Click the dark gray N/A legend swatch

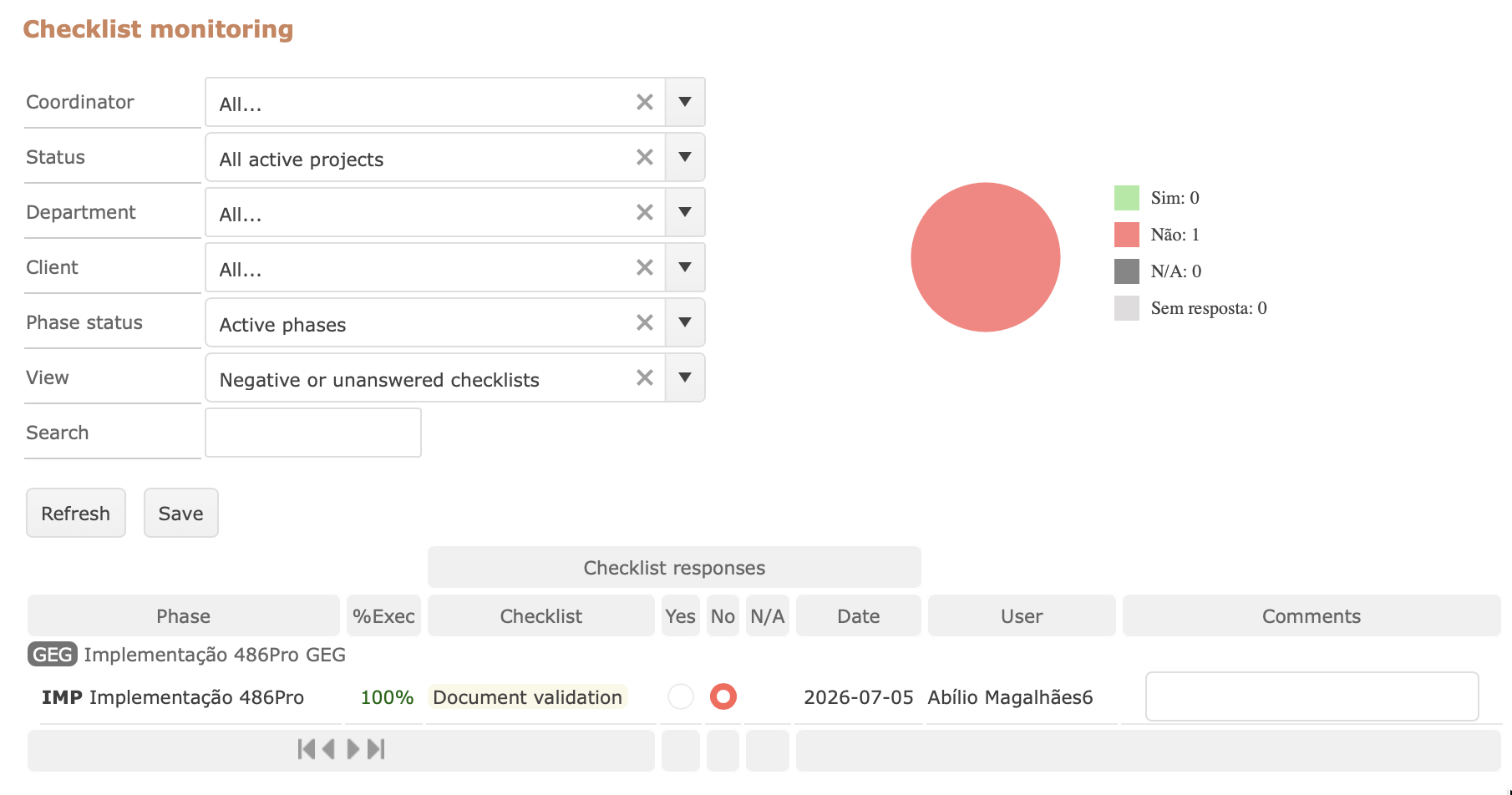tap(1127, 271)
